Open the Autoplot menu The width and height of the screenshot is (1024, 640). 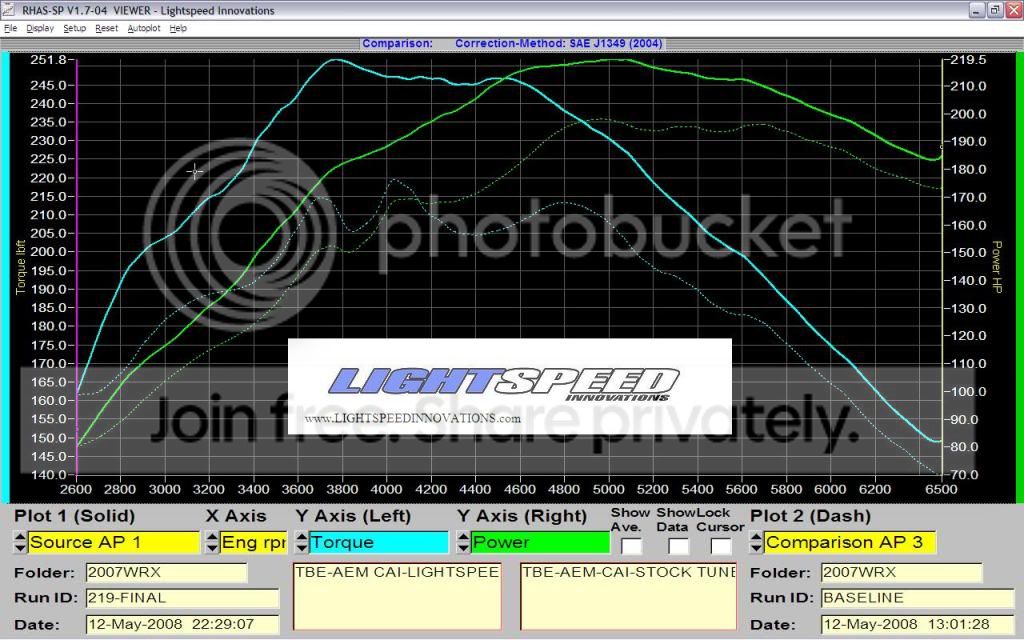click(144, 28)
